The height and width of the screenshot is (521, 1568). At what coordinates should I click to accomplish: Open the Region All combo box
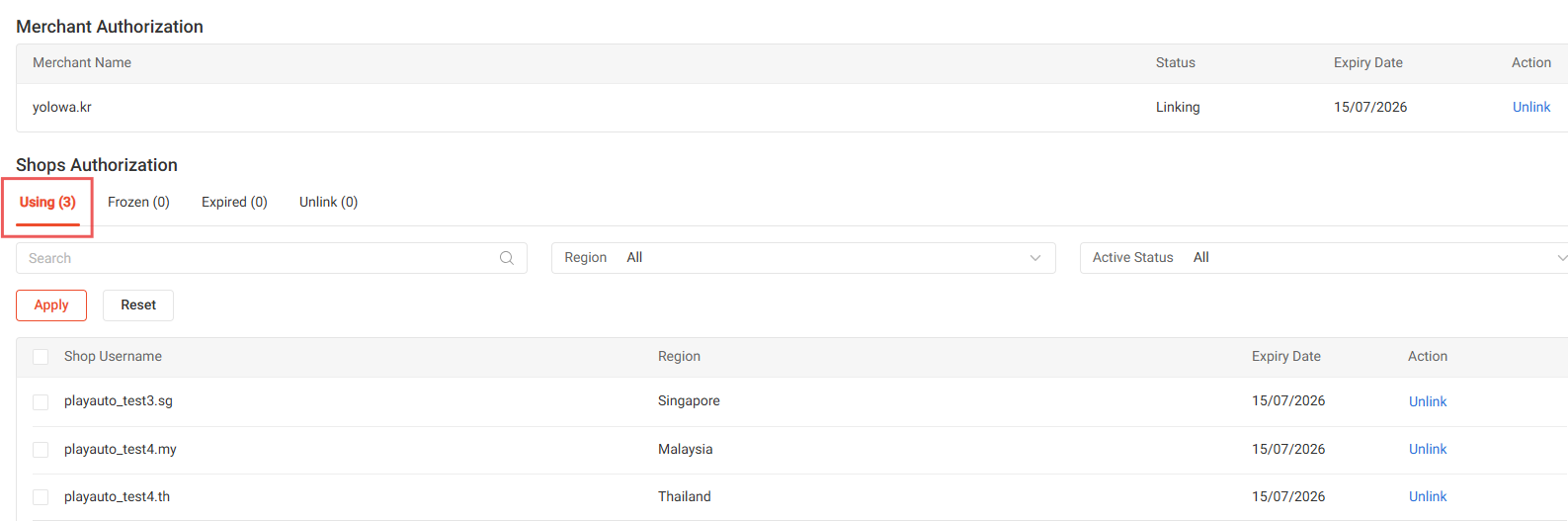[x=803, y=258]
